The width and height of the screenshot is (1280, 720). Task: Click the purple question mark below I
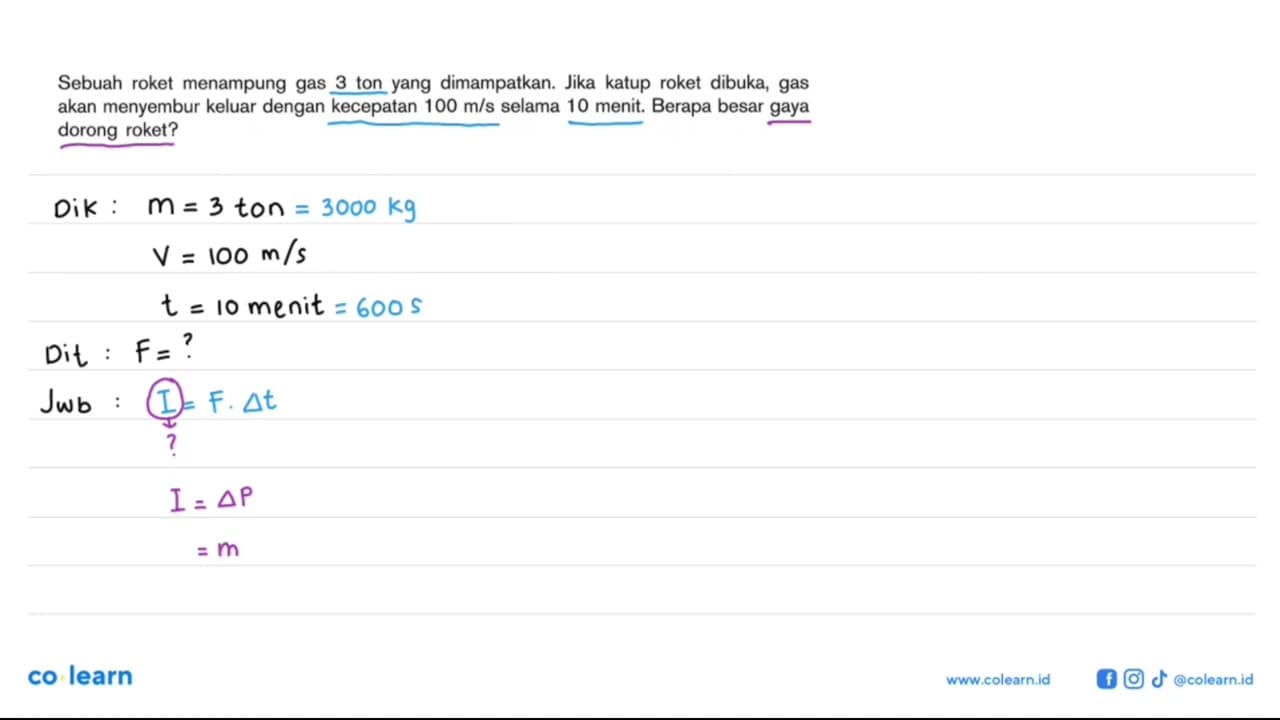coord(171,446)
